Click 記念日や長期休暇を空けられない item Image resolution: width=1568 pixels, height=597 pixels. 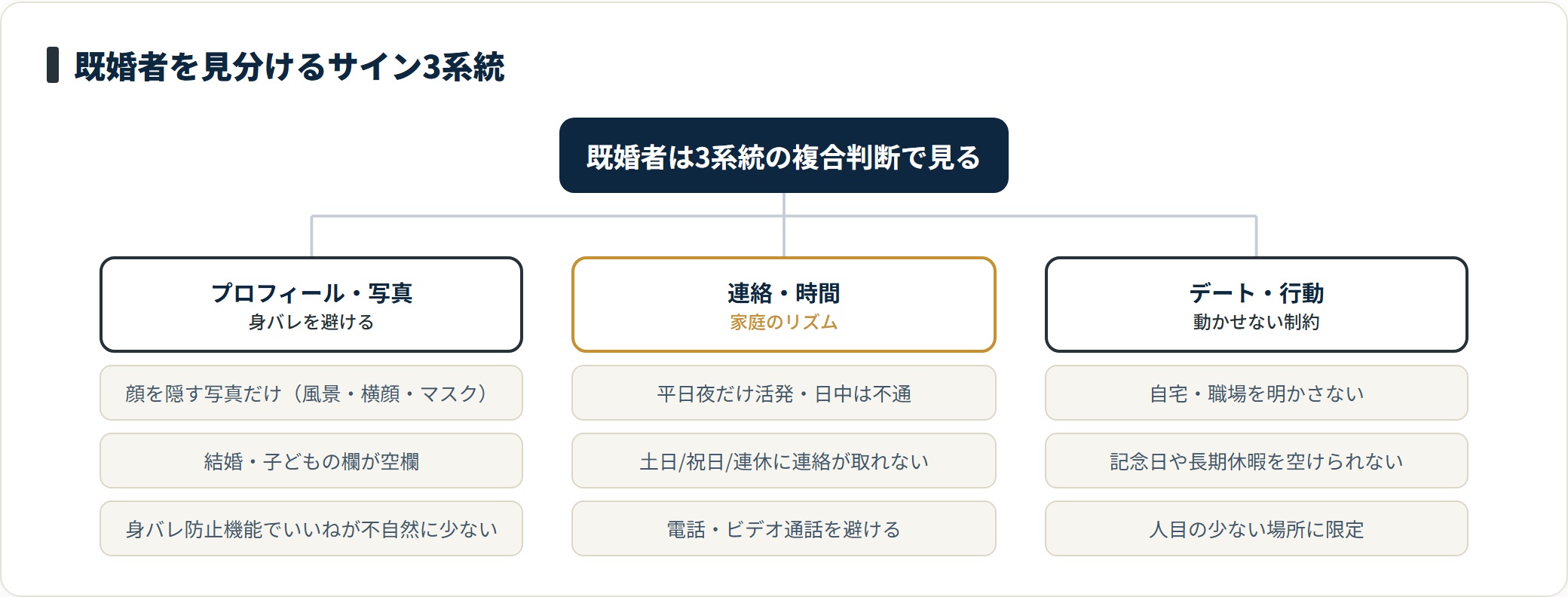pyautogui.click(x=1256, y=461)
